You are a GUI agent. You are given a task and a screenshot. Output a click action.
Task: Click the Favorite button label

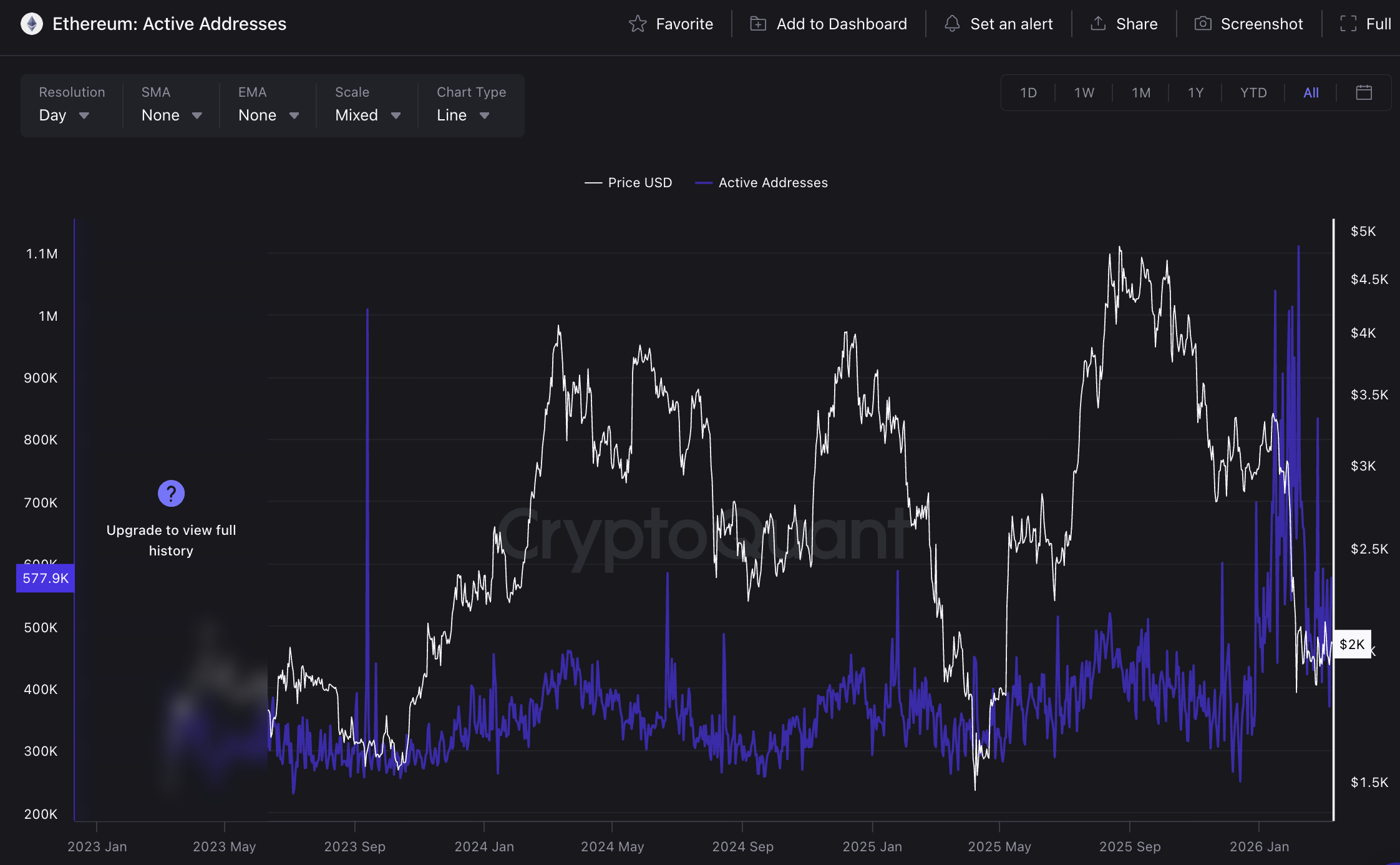[x=684, y=24]
